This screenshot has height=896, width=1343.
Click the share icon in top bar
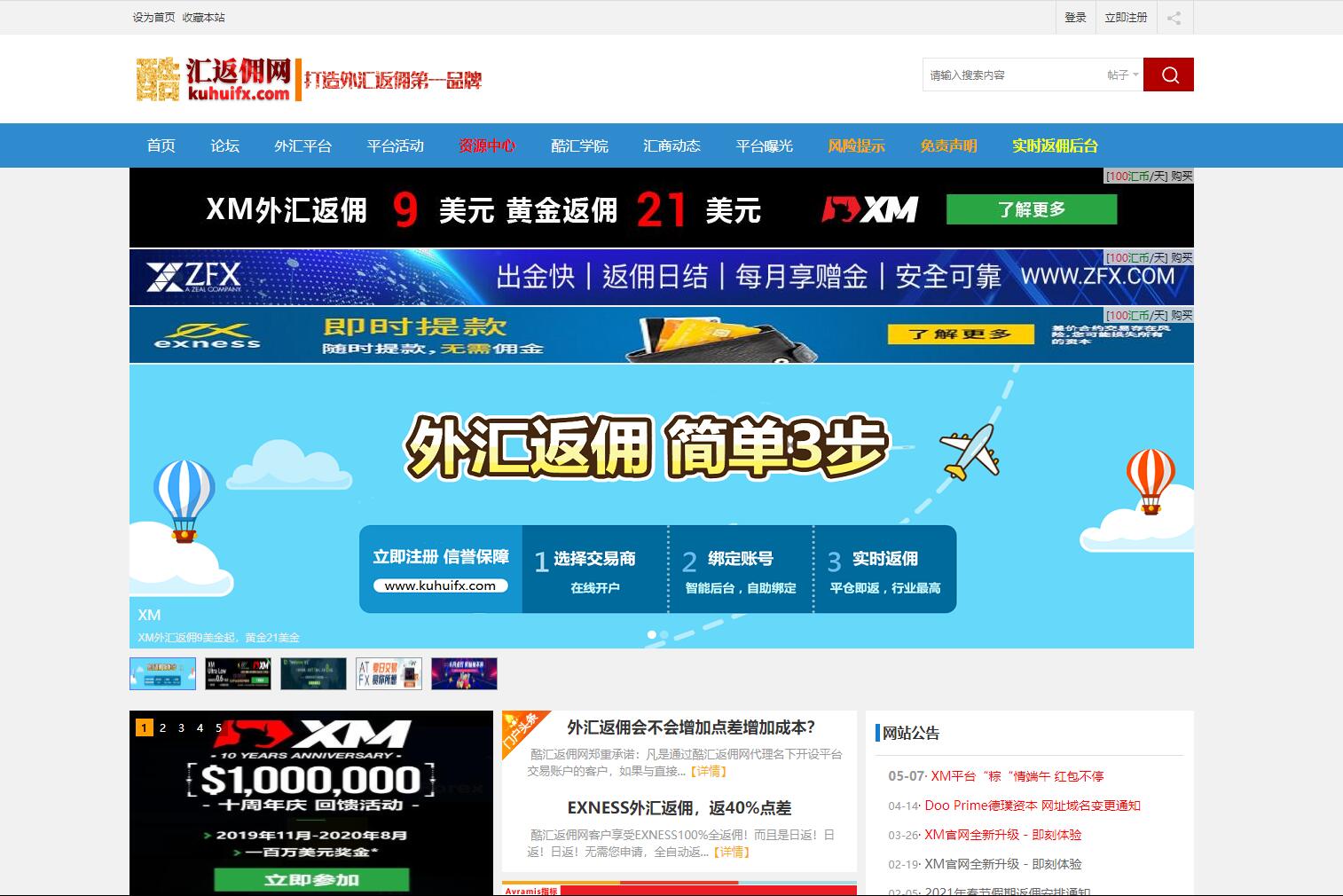tap(1174, 18)
